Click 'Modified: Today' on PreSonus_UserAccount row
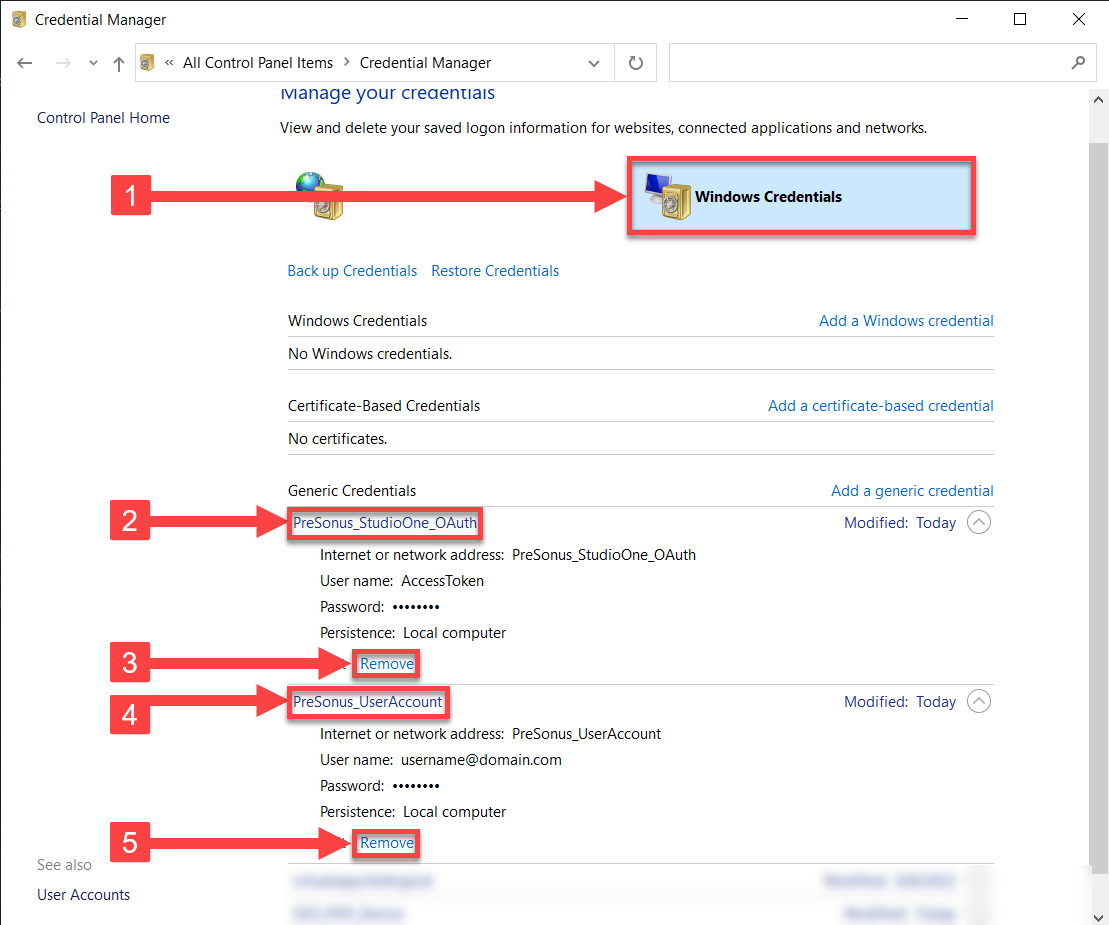Viewport: 1109px width, 925px height. click(x=900, y=702)
